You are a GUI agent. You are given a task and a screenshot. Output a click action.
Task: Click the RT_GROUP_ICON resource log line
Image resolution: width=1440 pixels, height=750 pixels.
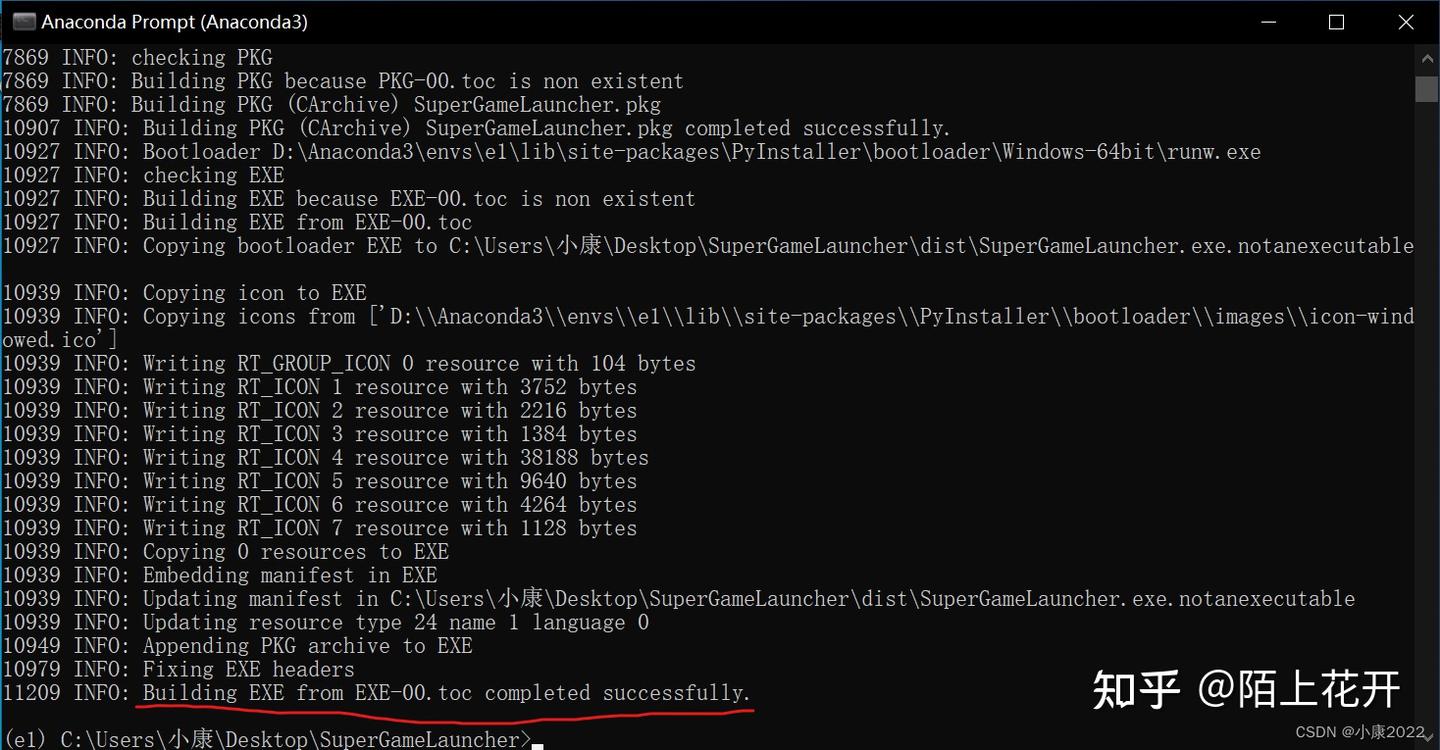[x=348, y=363]
